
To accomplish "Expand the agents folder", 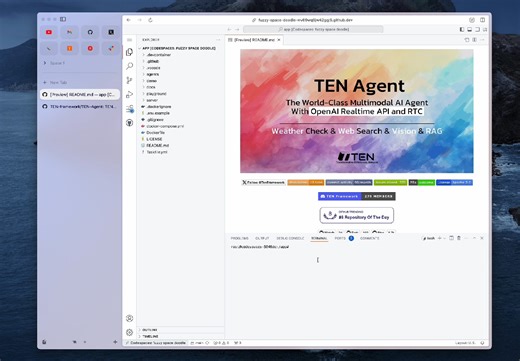I will [180, 74].
